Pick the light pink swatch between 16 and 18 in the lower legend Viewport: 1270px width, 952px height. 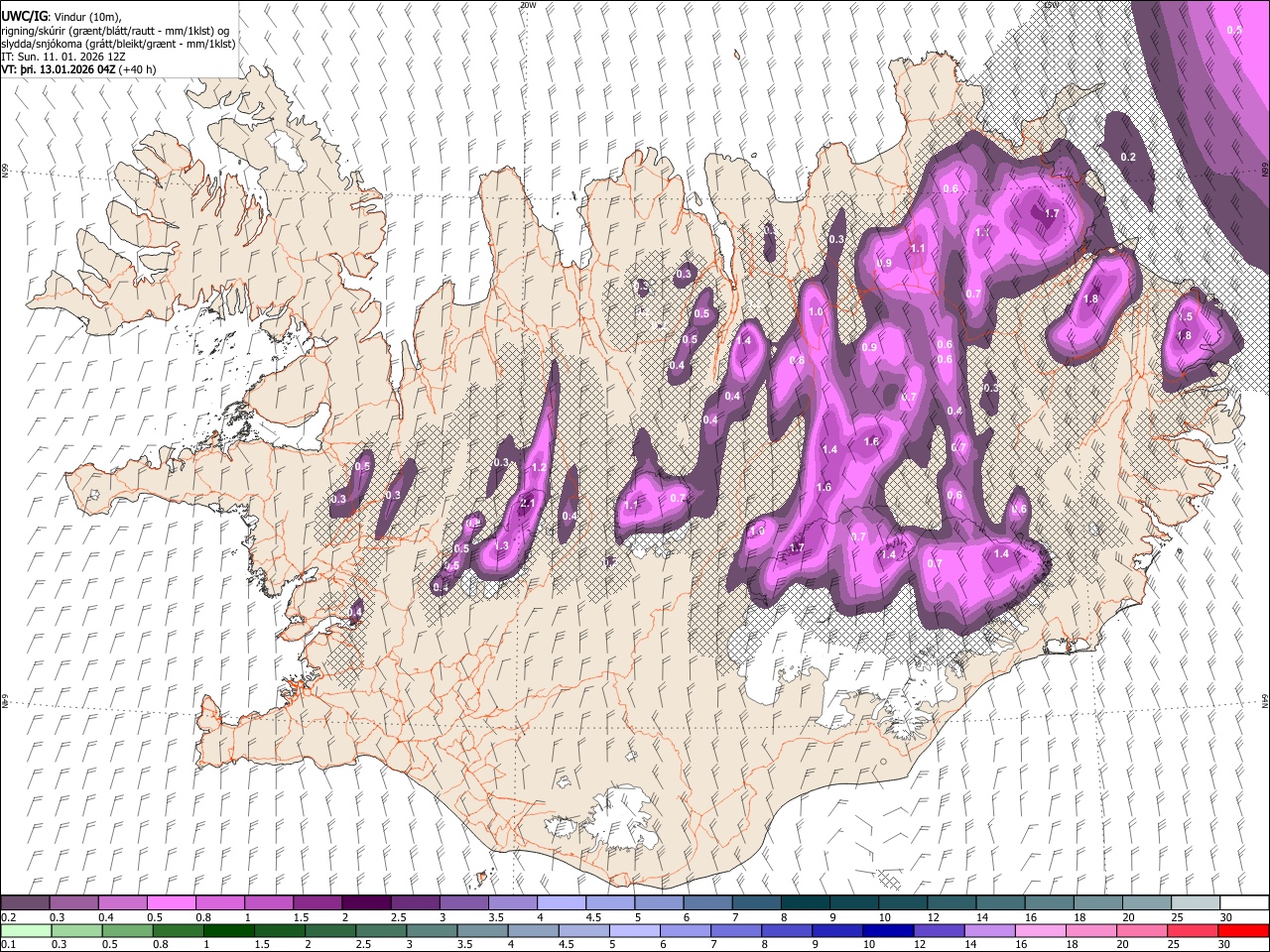(1042, 931)
